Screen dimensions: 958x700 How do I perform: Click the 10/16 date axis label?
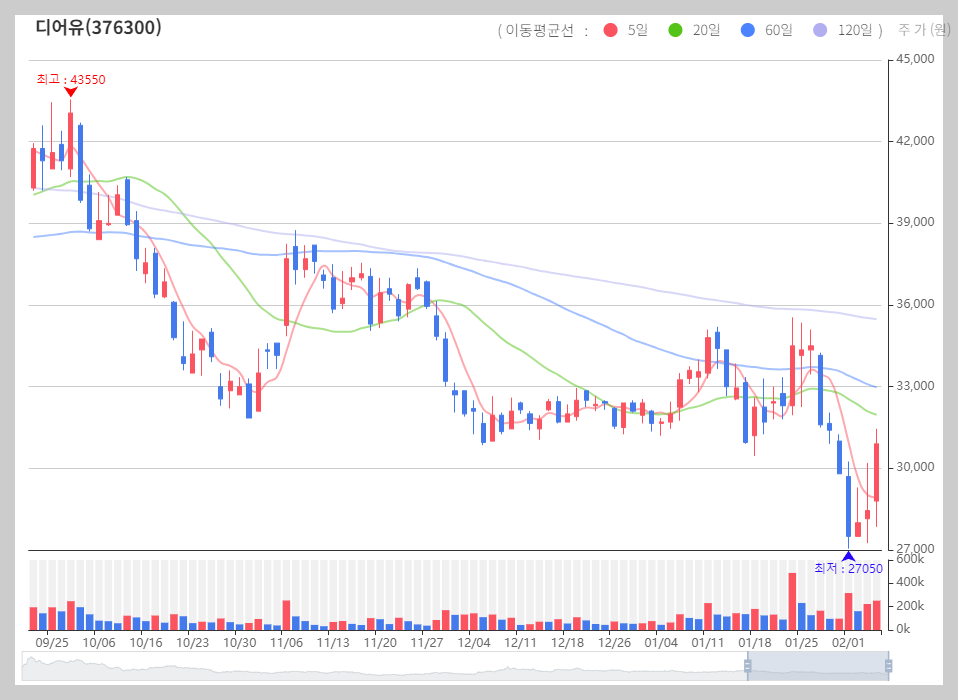(146, 642)
